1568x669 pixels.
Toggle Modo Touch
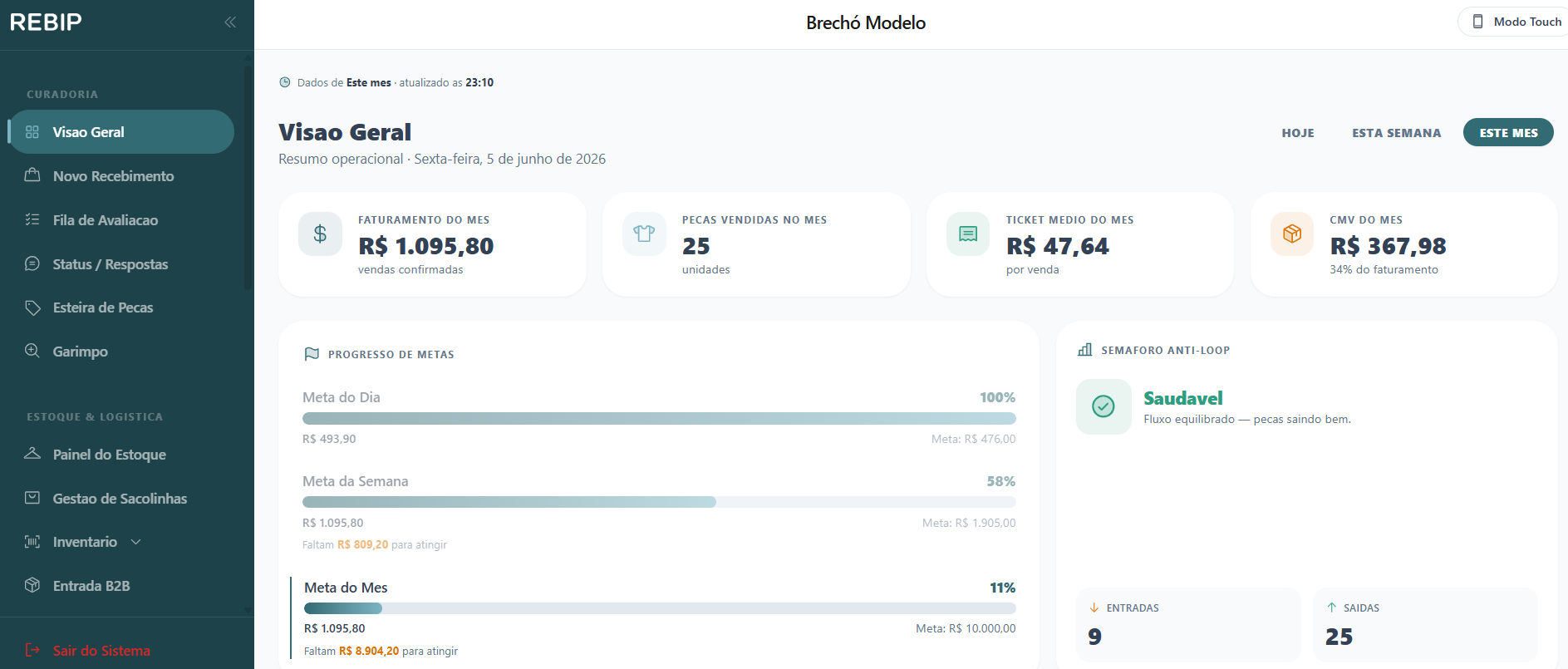[x=1514, y=22]
